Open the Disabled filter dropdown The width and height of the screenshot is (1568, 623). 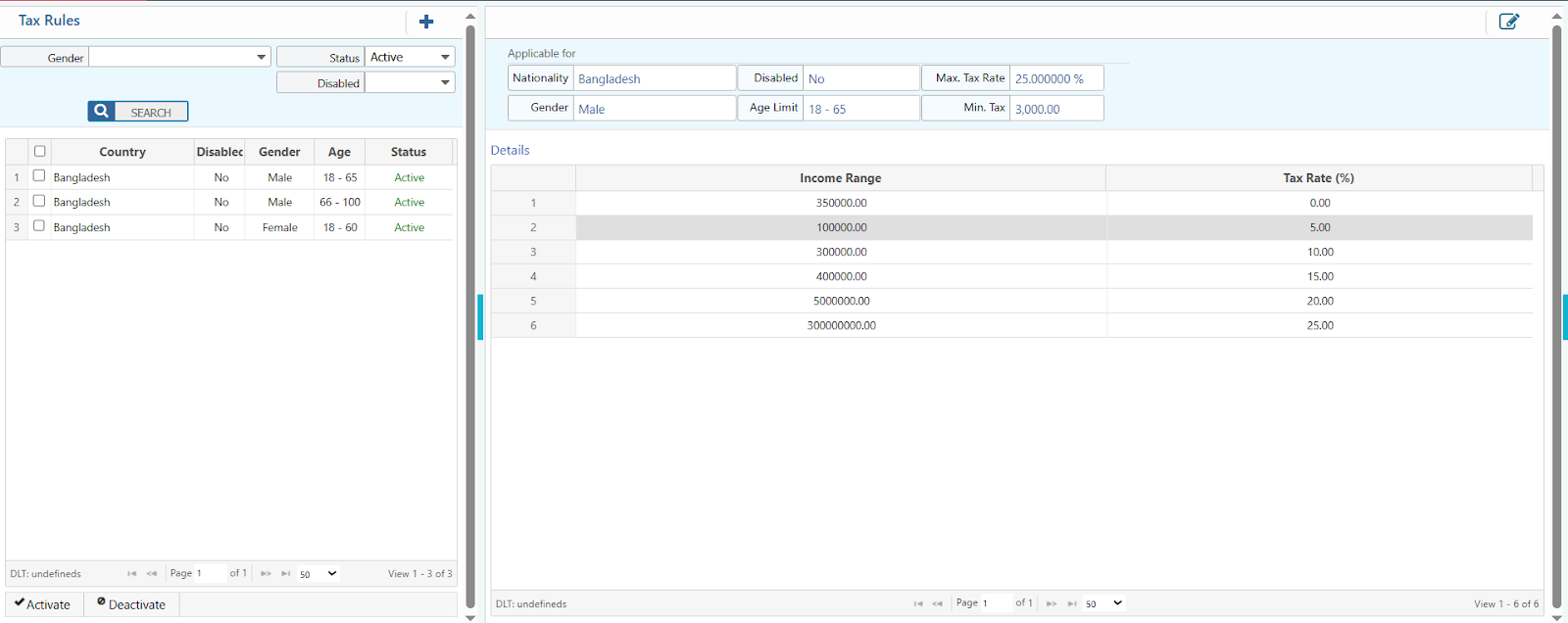coord(445,82)
